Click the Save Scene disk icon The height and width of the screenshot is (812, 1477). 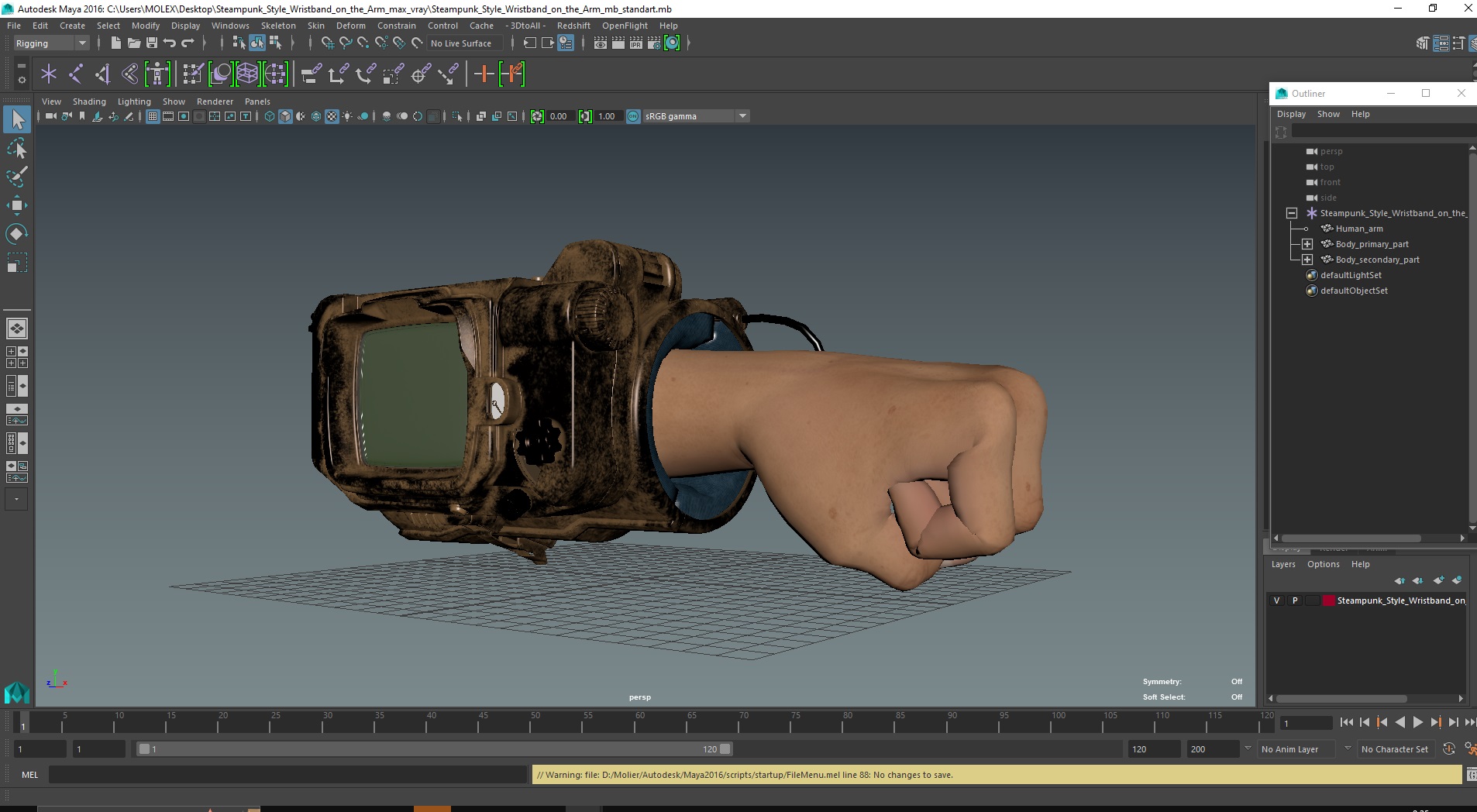click(152, 43)
